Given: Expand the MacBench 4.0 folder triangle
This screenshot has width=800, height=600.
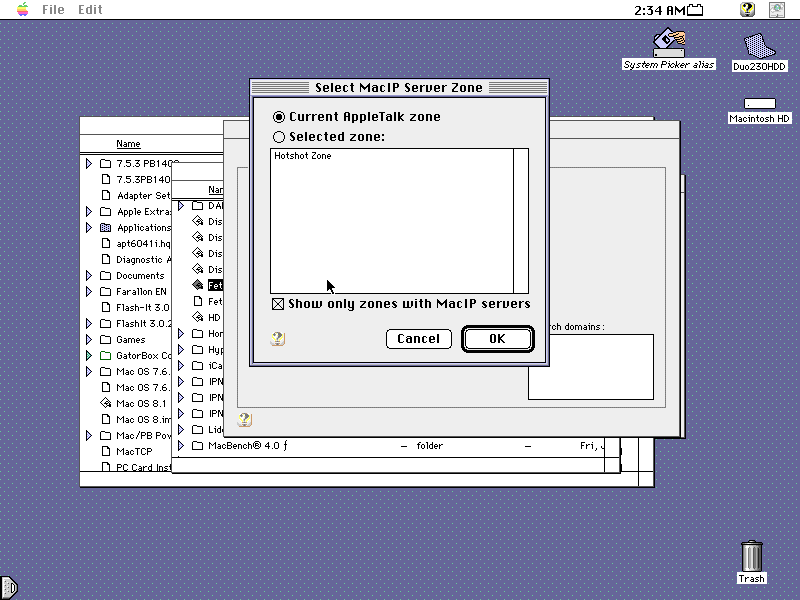Looking at the screenshot, I should (x=181, y=445).
